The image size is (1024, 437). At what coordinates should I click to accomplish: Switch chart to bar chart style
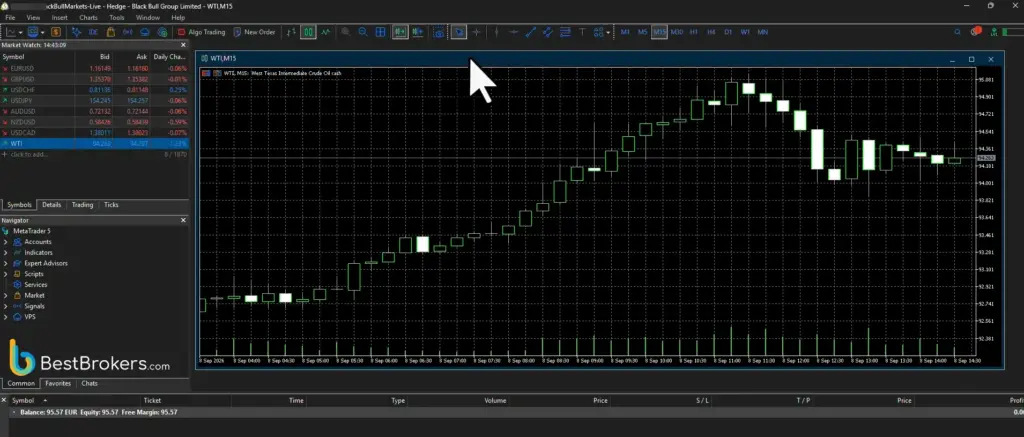292,32
